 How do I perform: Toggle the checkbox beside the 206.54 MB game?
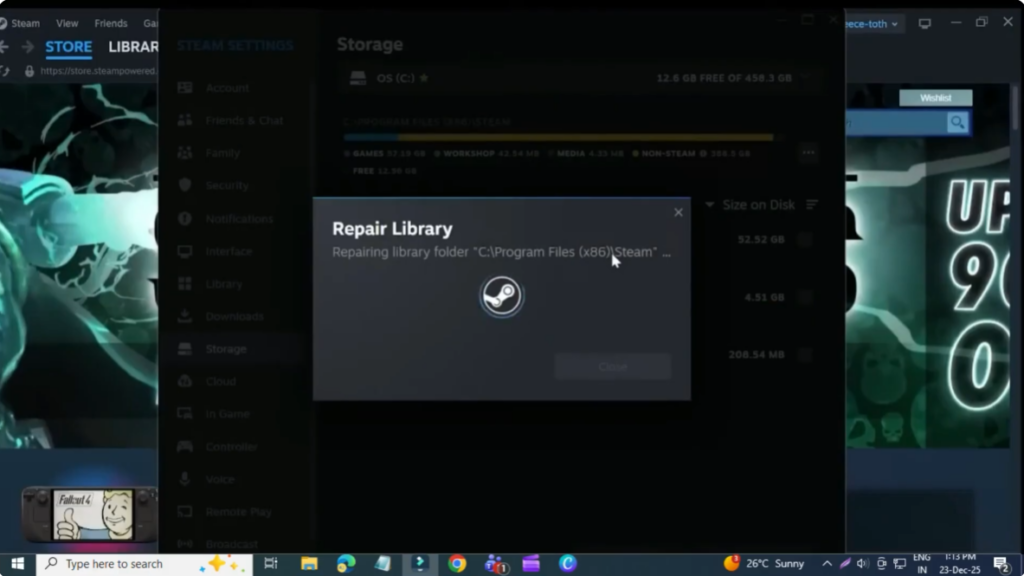pos(805,354)
